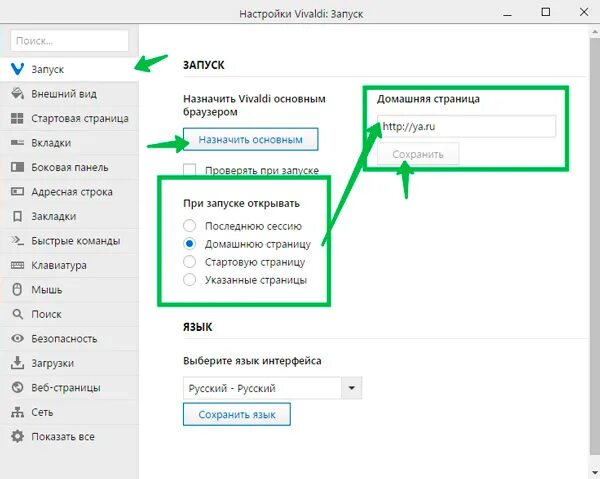Click the Vivaldi logo icon beside Запуск
The width and height of the screenshot is (600, 479).
tap(17, 69)
